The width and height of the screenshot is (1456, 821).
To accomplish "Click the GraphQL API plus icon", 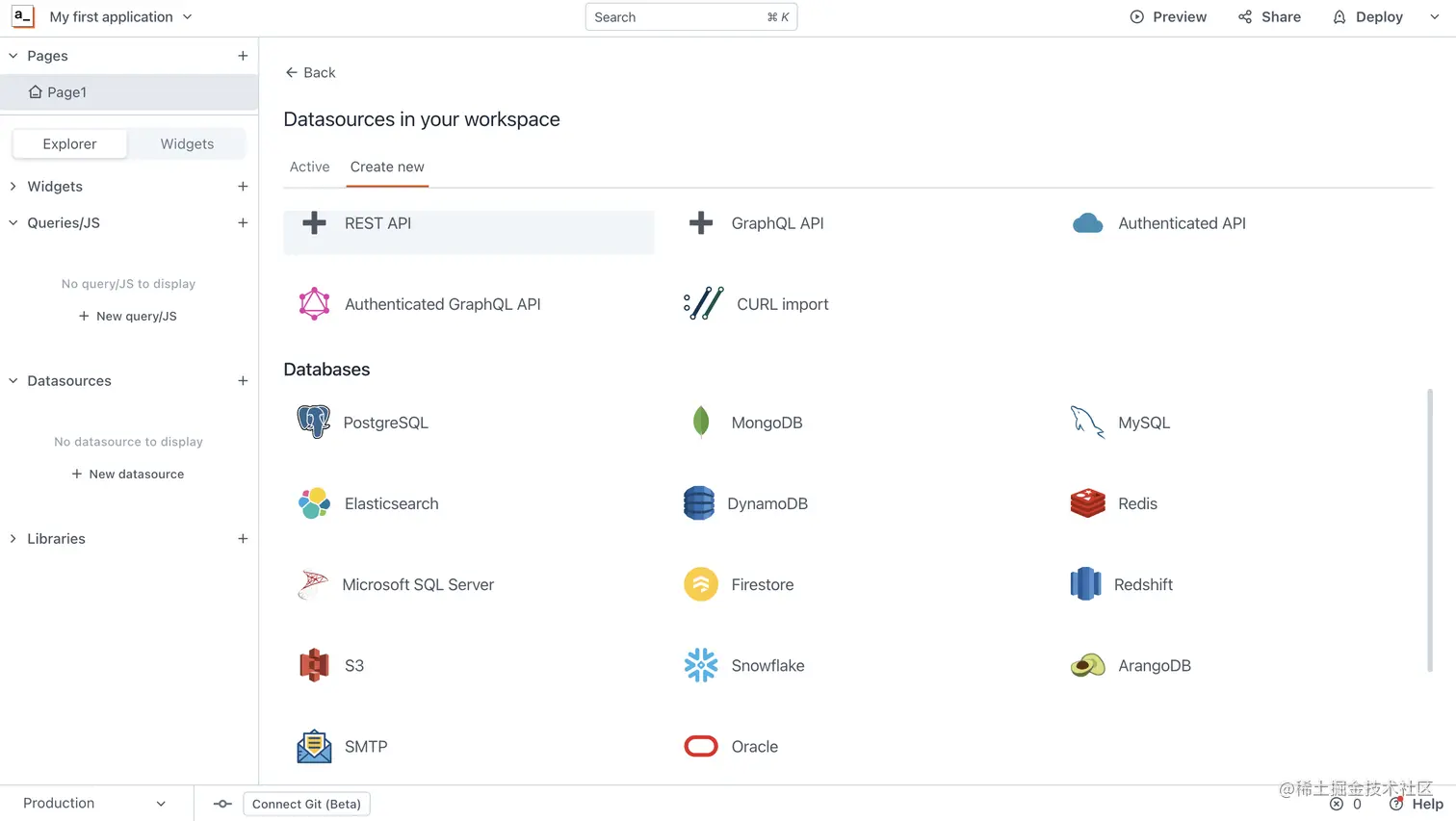I will click(x=701, y=223).
